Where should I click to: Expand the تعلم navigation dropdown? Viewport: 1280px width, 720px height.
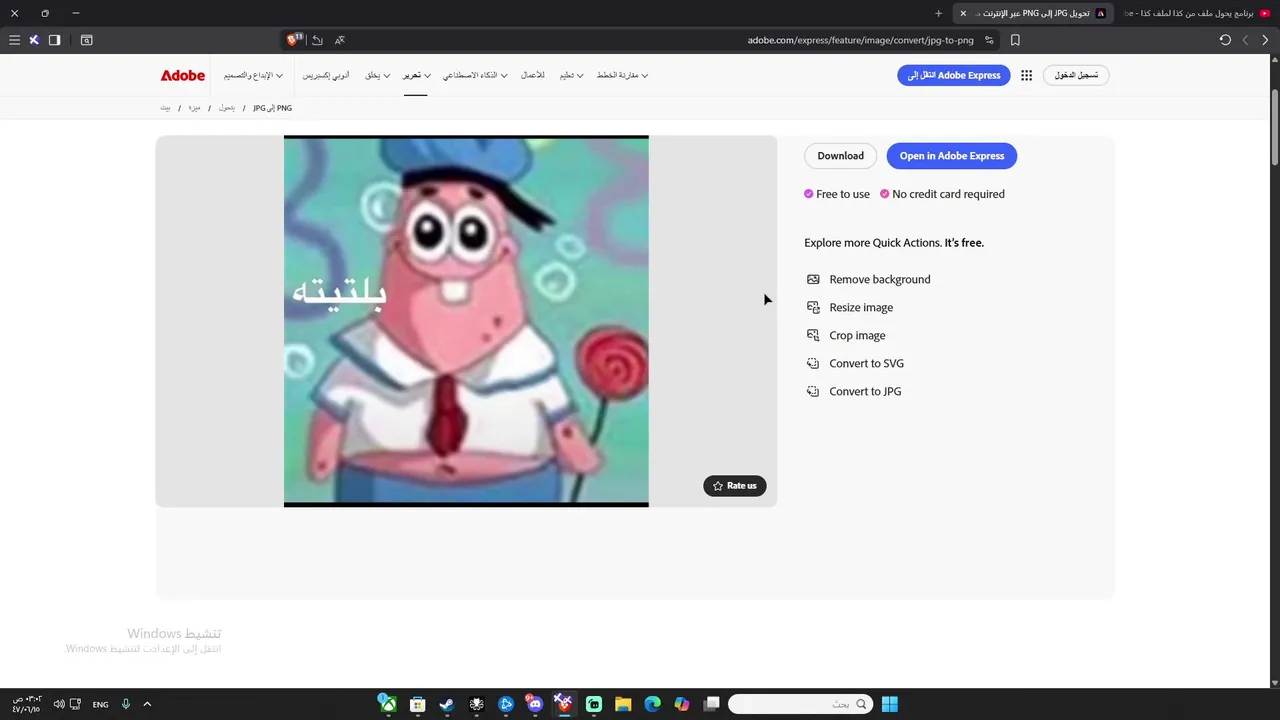[571, 75]
